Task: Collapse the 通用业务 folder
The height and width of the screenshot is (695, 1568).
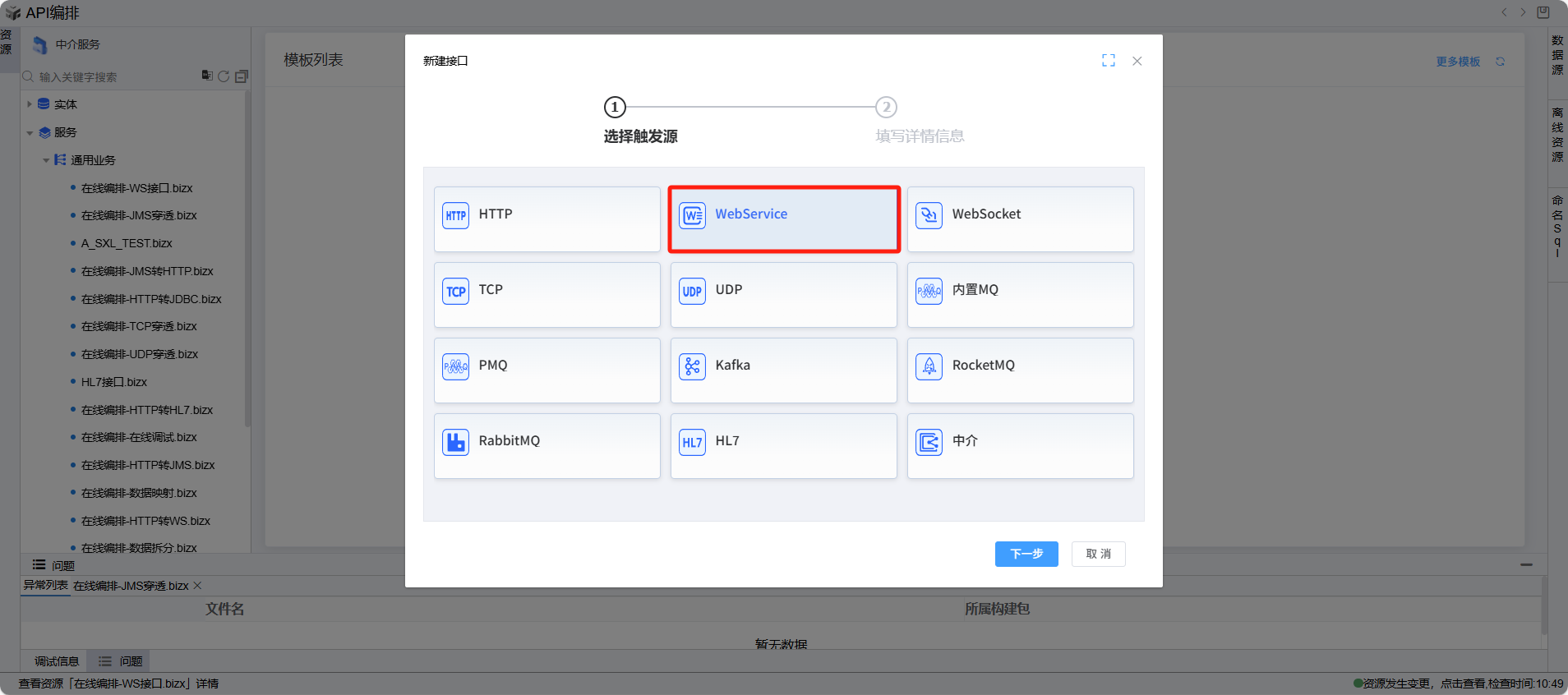Action: 46,160
